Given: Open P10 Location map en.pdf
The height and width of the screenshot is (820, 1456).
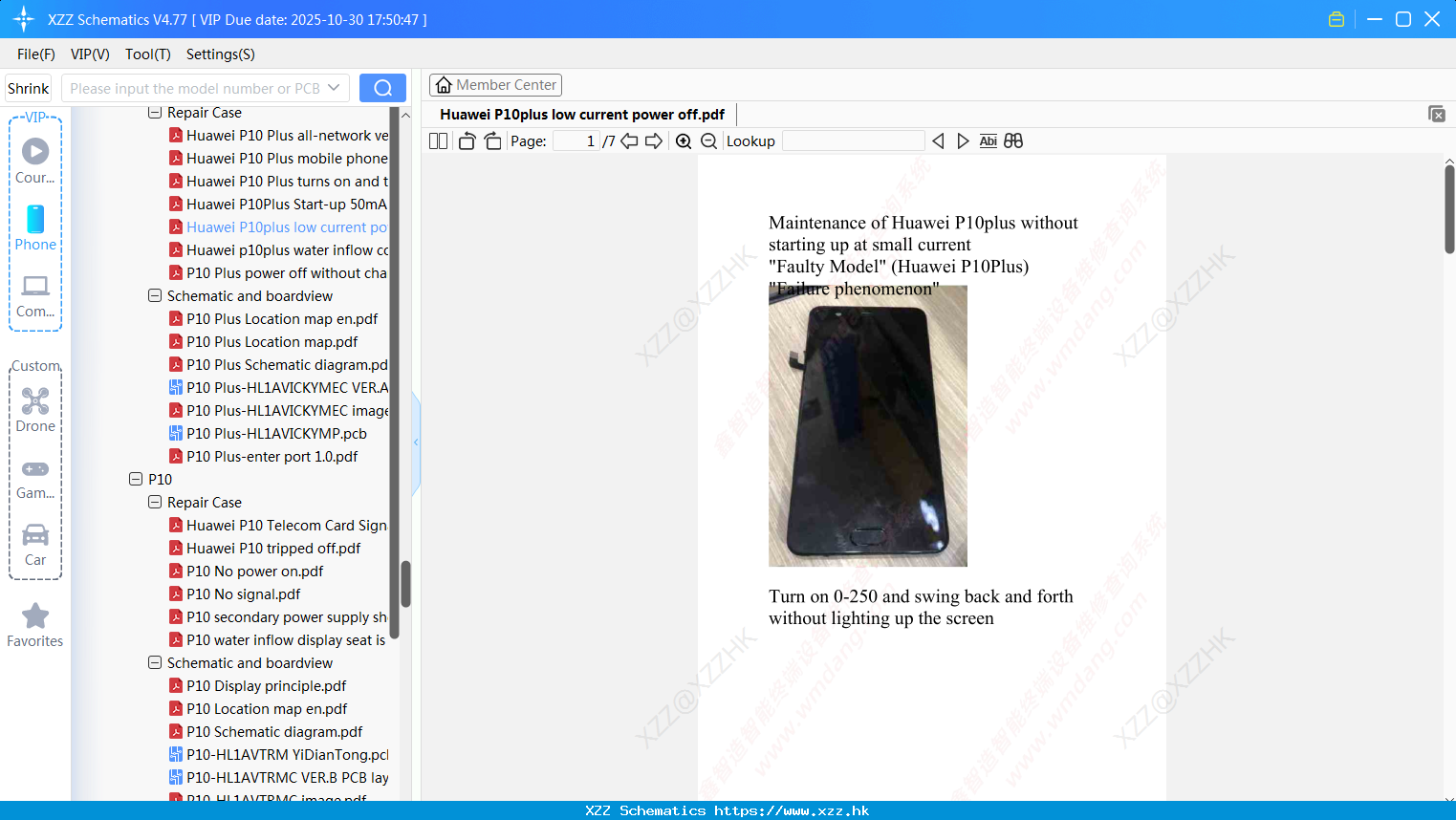Looking at the screenshot, I should coord(258,709).
